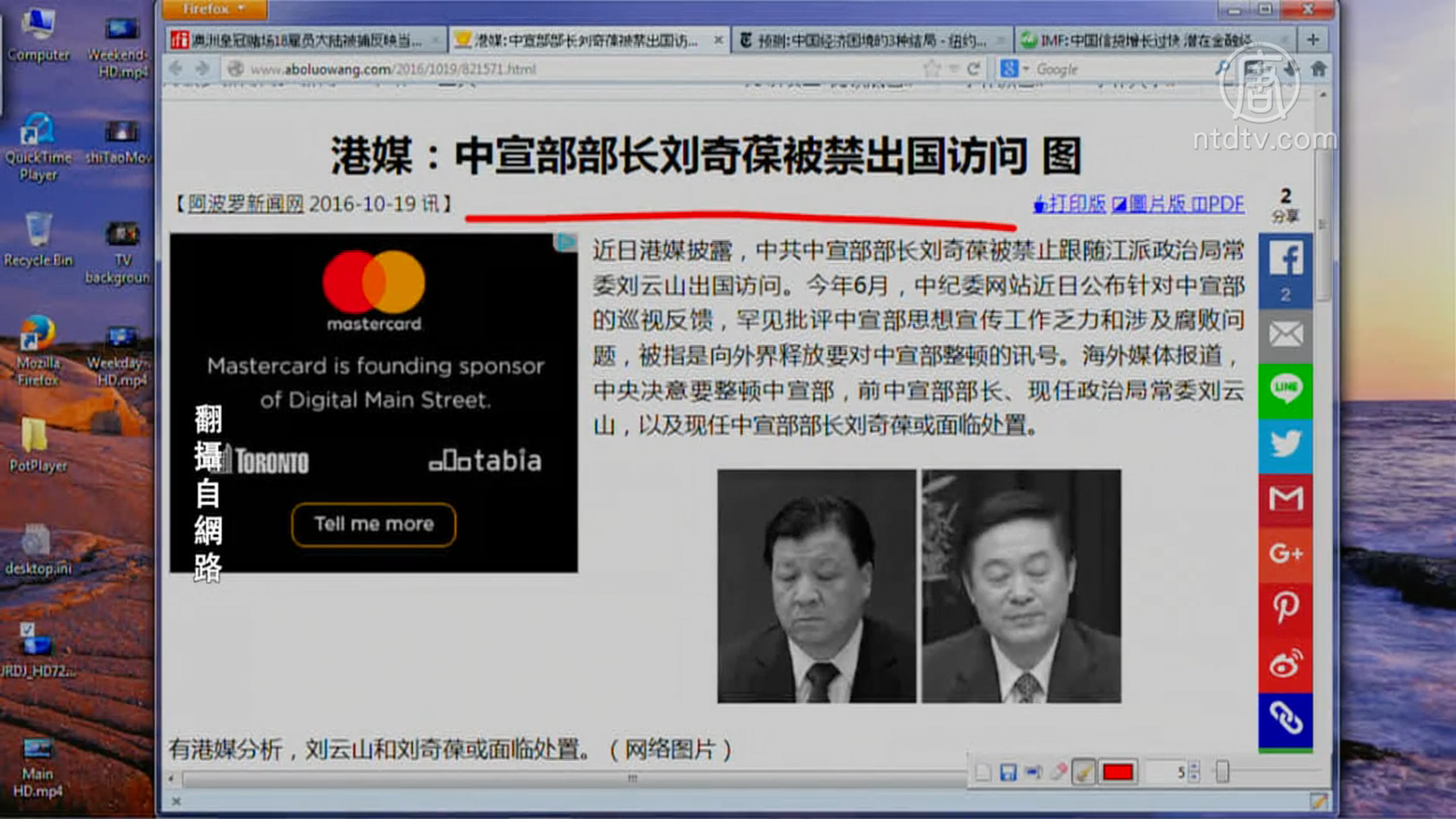The image size is (1456, 819).
Task: Click the floppy disk save icon
Action: pyautogui.click(x=1007, y=773)
